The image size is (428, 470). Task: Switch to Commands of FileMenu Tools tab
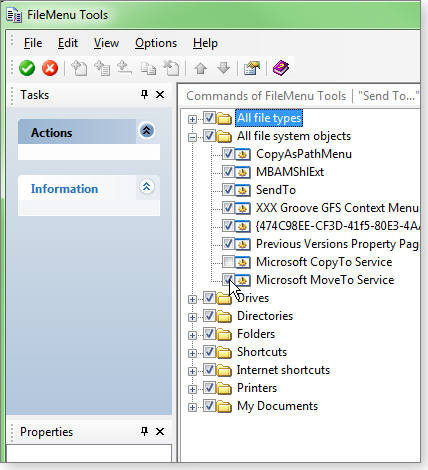[266, 96]
